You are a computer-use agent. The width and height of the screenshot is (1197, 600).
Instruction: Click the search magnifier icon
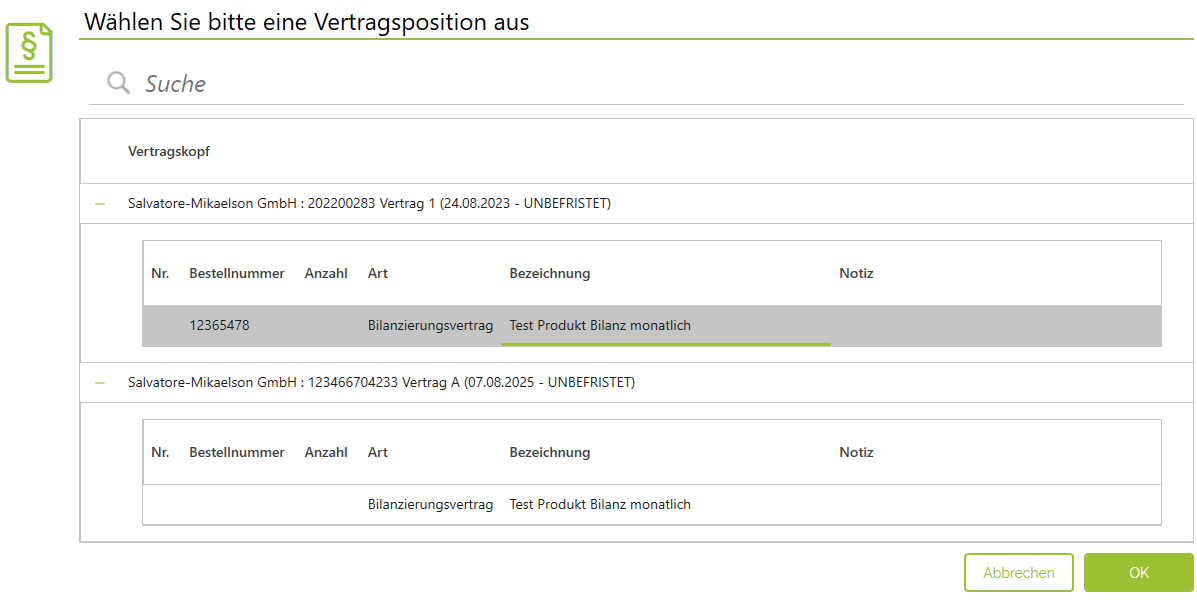(119, 83)
